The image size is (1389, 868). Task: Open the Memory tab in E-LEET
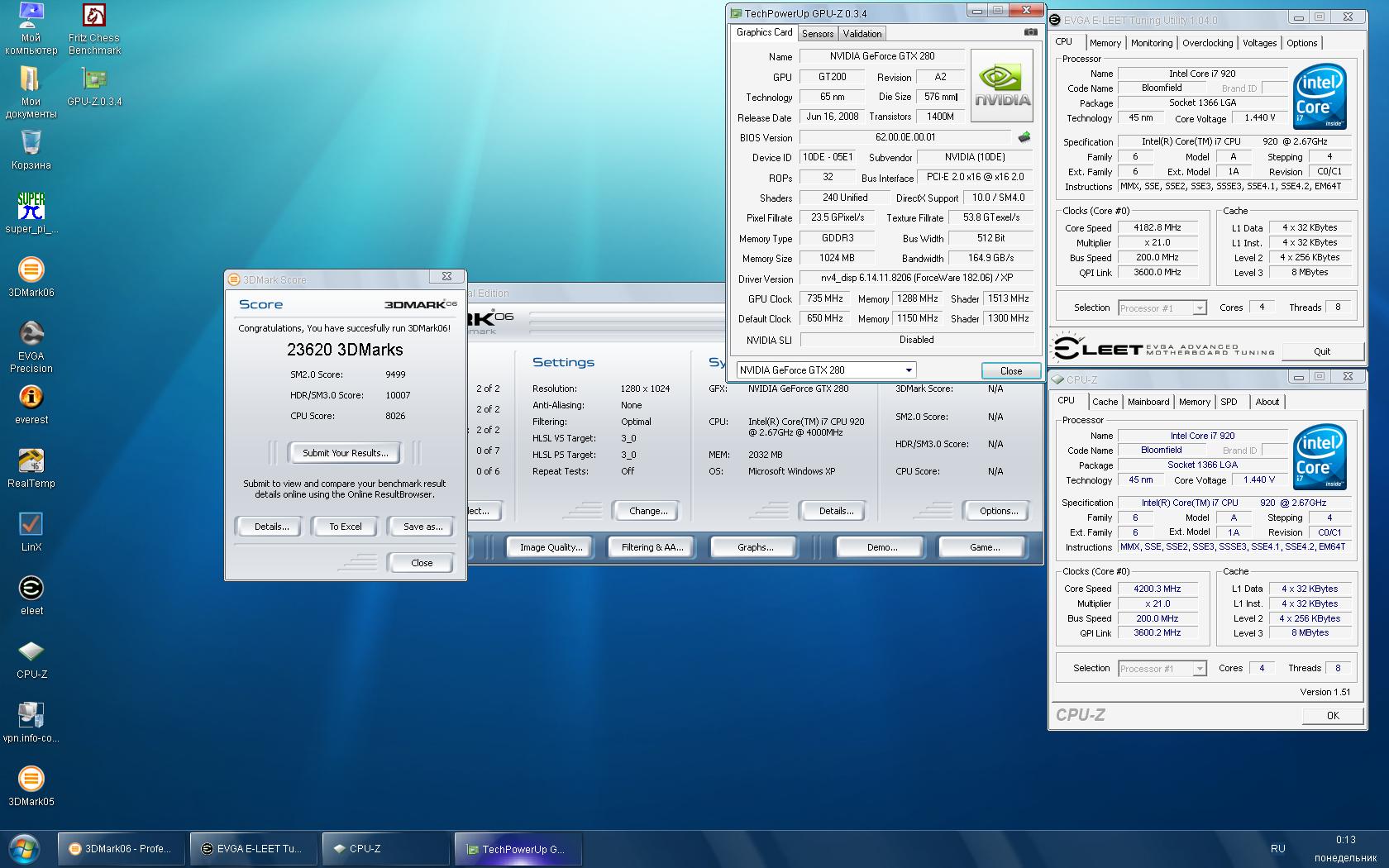click(x=1105, y=43)
